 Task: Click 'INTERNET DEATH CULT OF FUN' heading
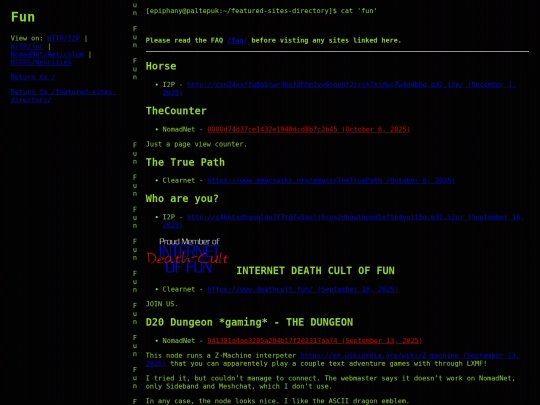tap(315, 271)
